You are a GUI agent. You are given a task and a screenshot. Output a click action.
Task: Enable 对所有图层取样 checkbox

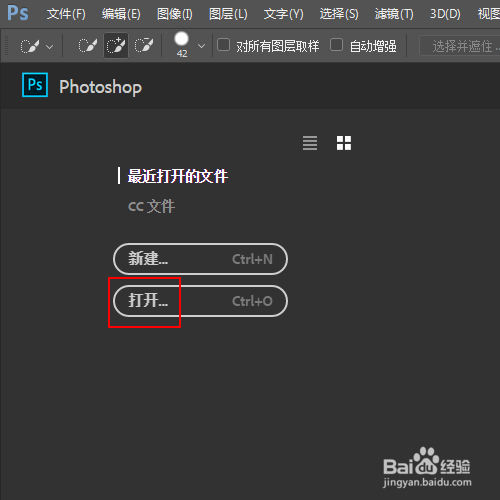pos(223,45)
